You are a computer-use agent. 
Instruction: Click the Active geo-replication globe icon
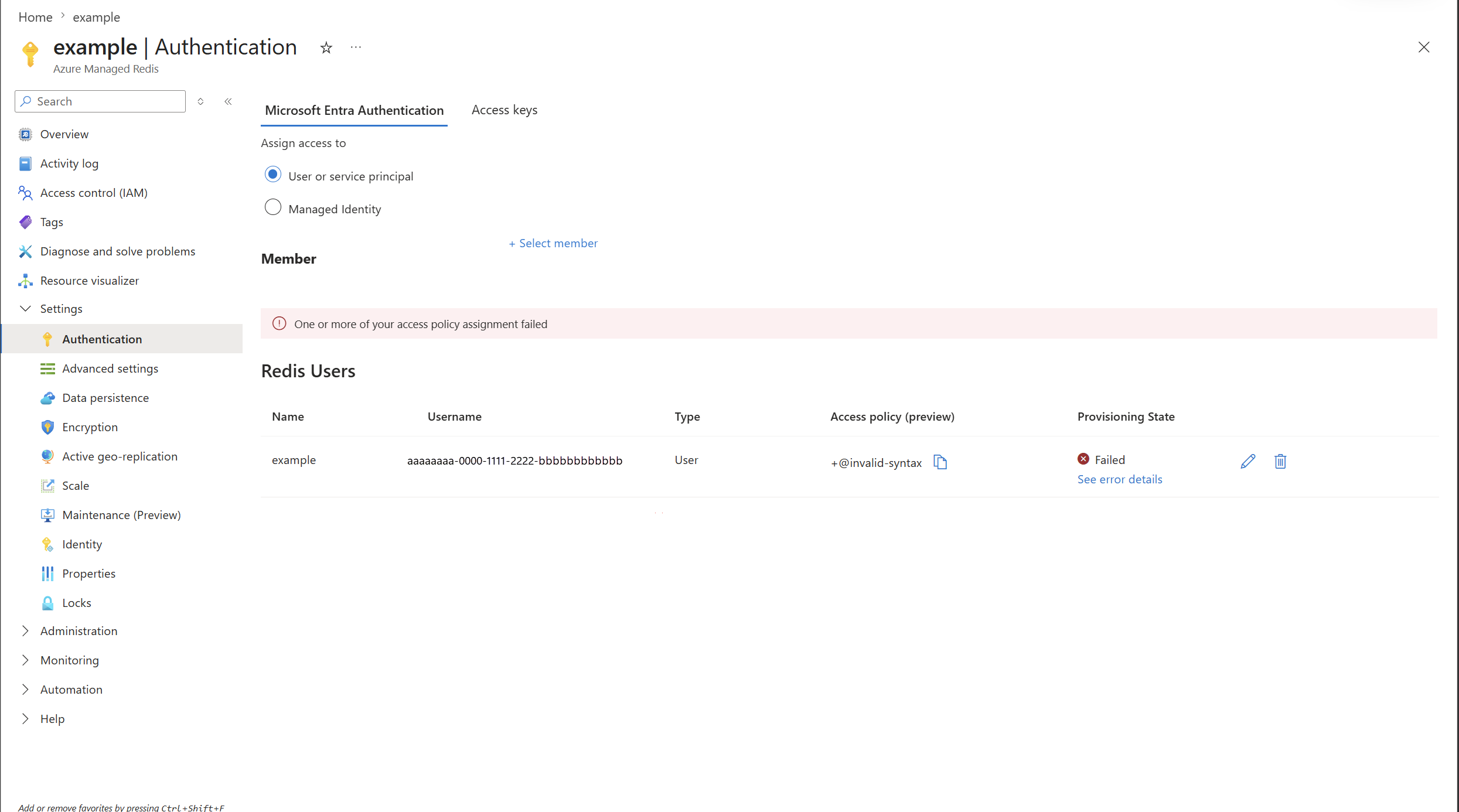point(47,457)
